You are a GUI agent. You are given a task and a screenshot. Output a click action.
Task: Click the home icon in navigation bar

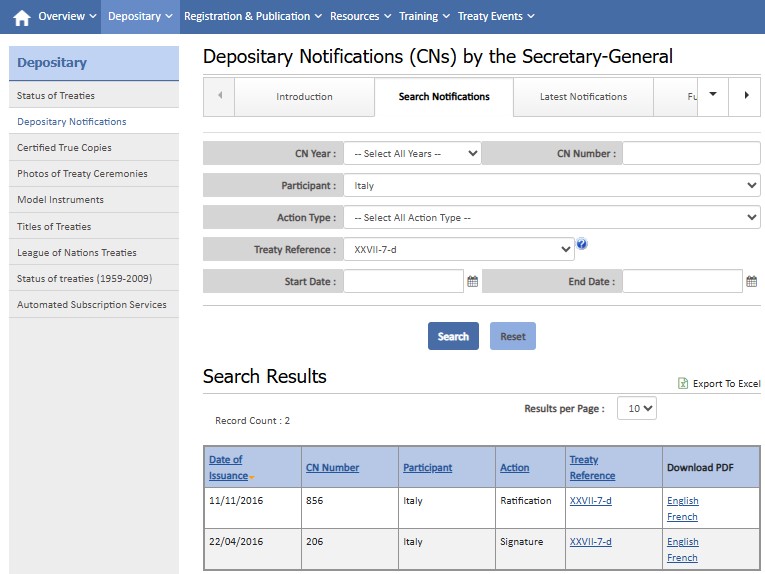pos(21,17)
